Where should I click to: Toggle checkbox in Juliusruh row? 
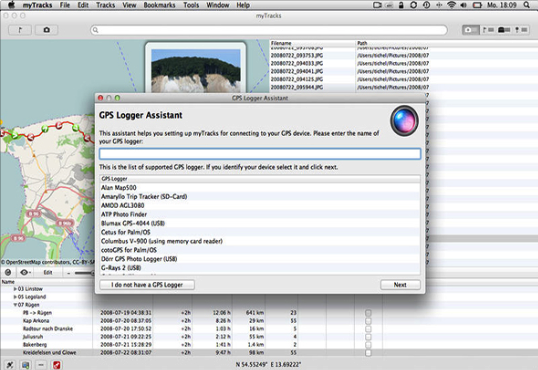368,337
